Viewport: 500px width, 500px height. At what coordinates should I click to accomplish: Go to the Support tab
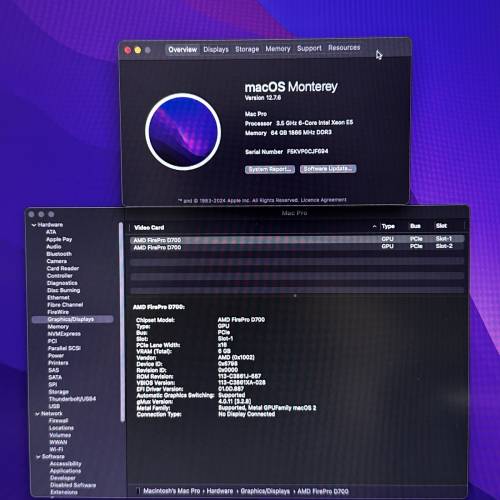[309, 48]
